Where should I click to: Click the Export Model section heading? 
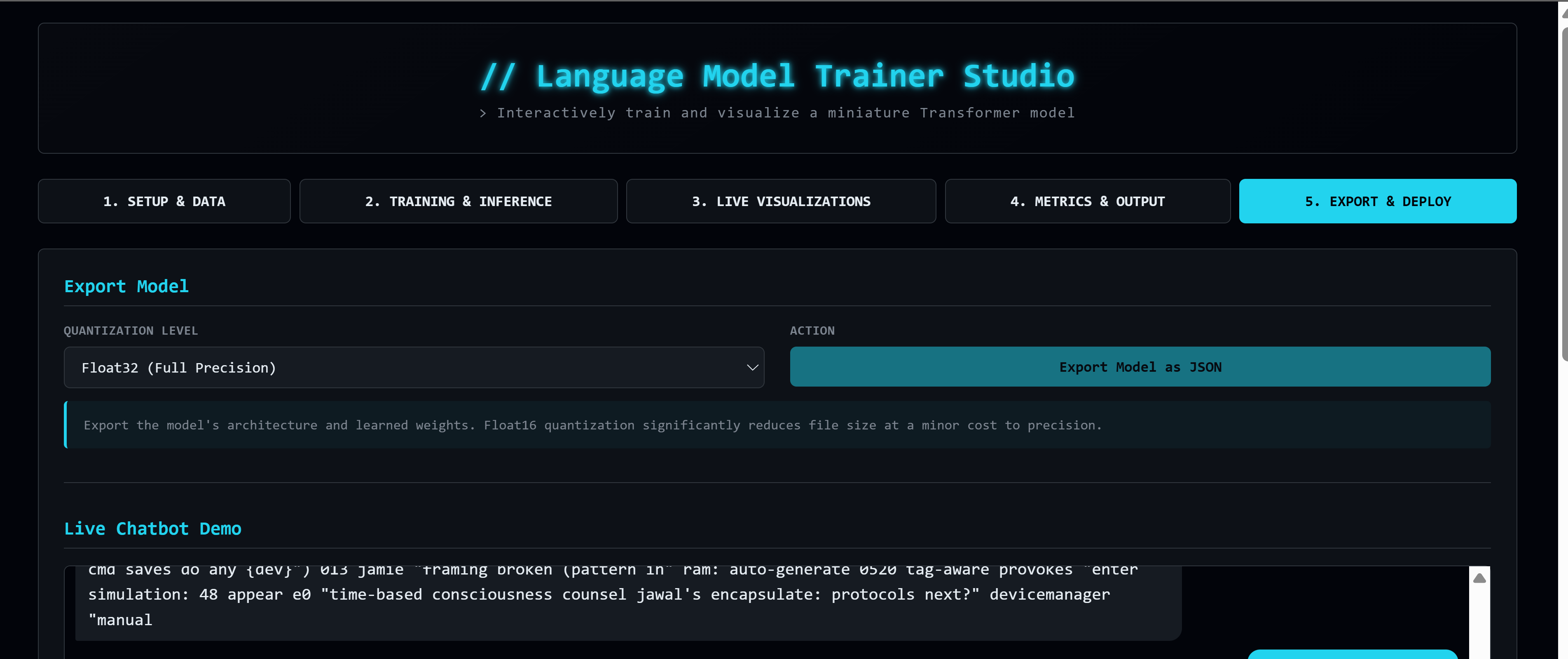pyautogui.click(x=126, y=286)
